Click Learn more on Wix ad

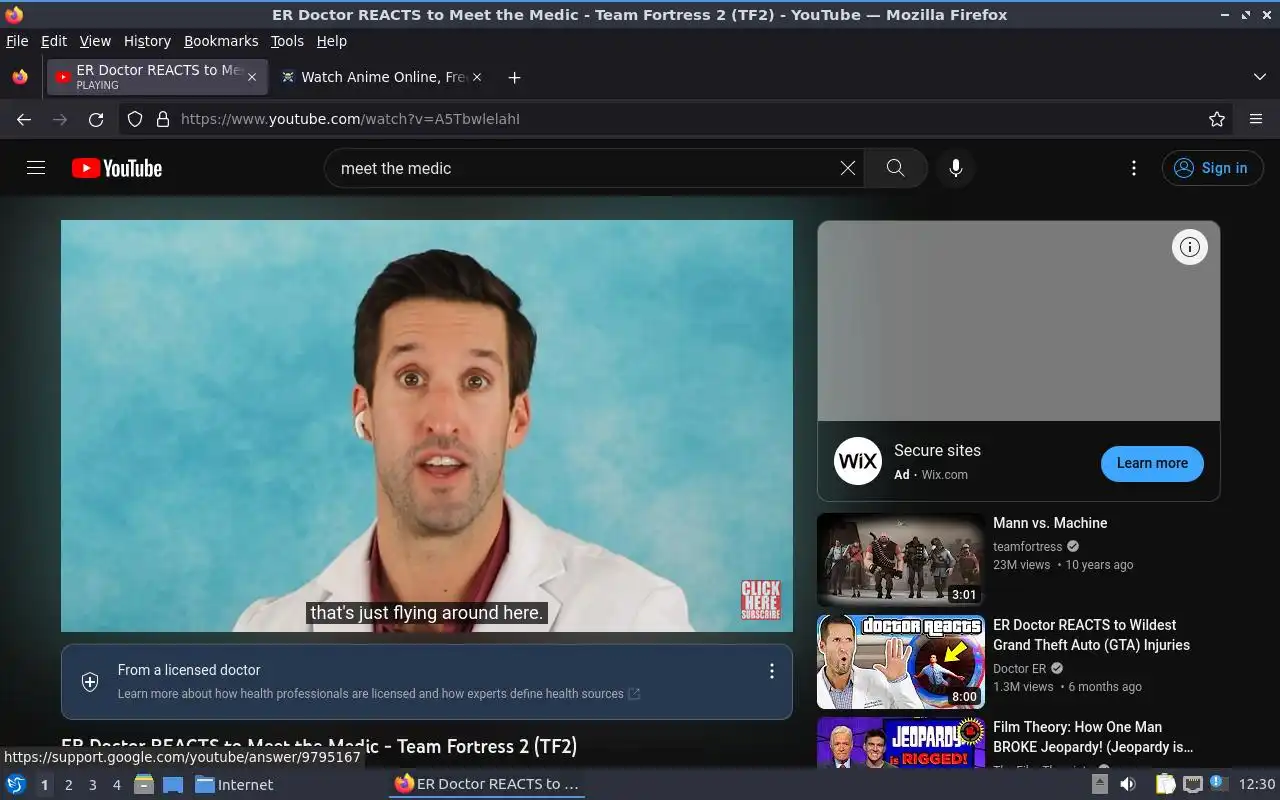[x=1152, y=463]
